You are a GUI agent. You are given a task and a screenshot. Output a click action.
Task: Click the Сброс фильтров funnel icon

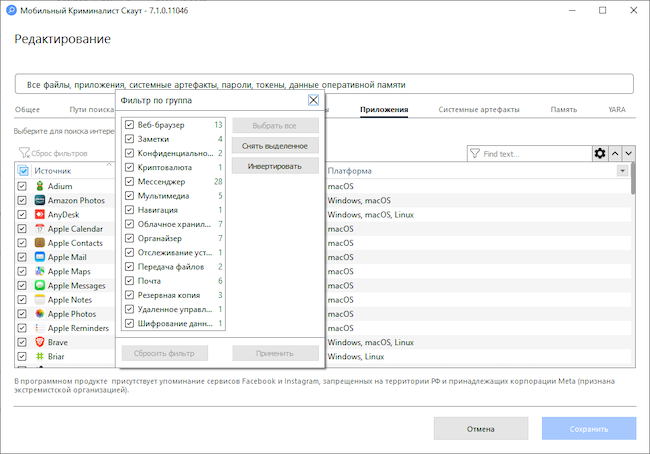pos(24,153)
